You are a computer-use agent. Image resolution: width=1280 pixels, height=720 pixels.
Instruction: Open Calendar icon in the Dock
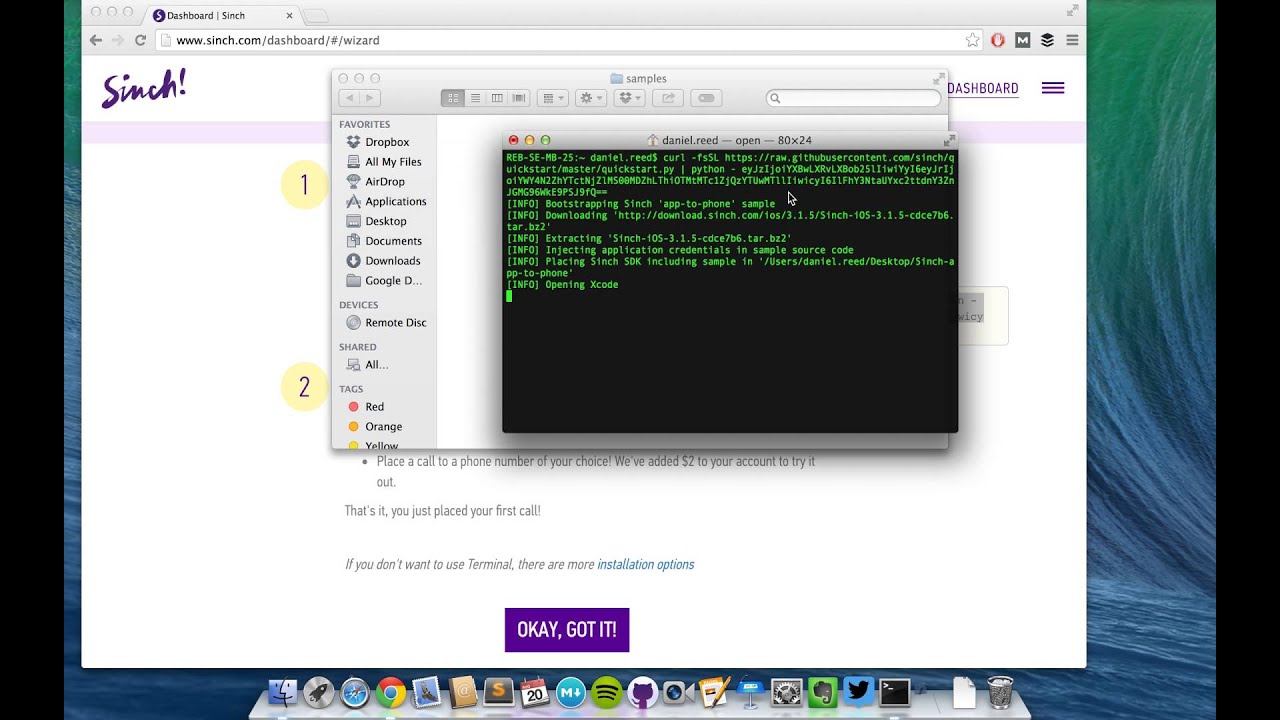coord(535,692)
